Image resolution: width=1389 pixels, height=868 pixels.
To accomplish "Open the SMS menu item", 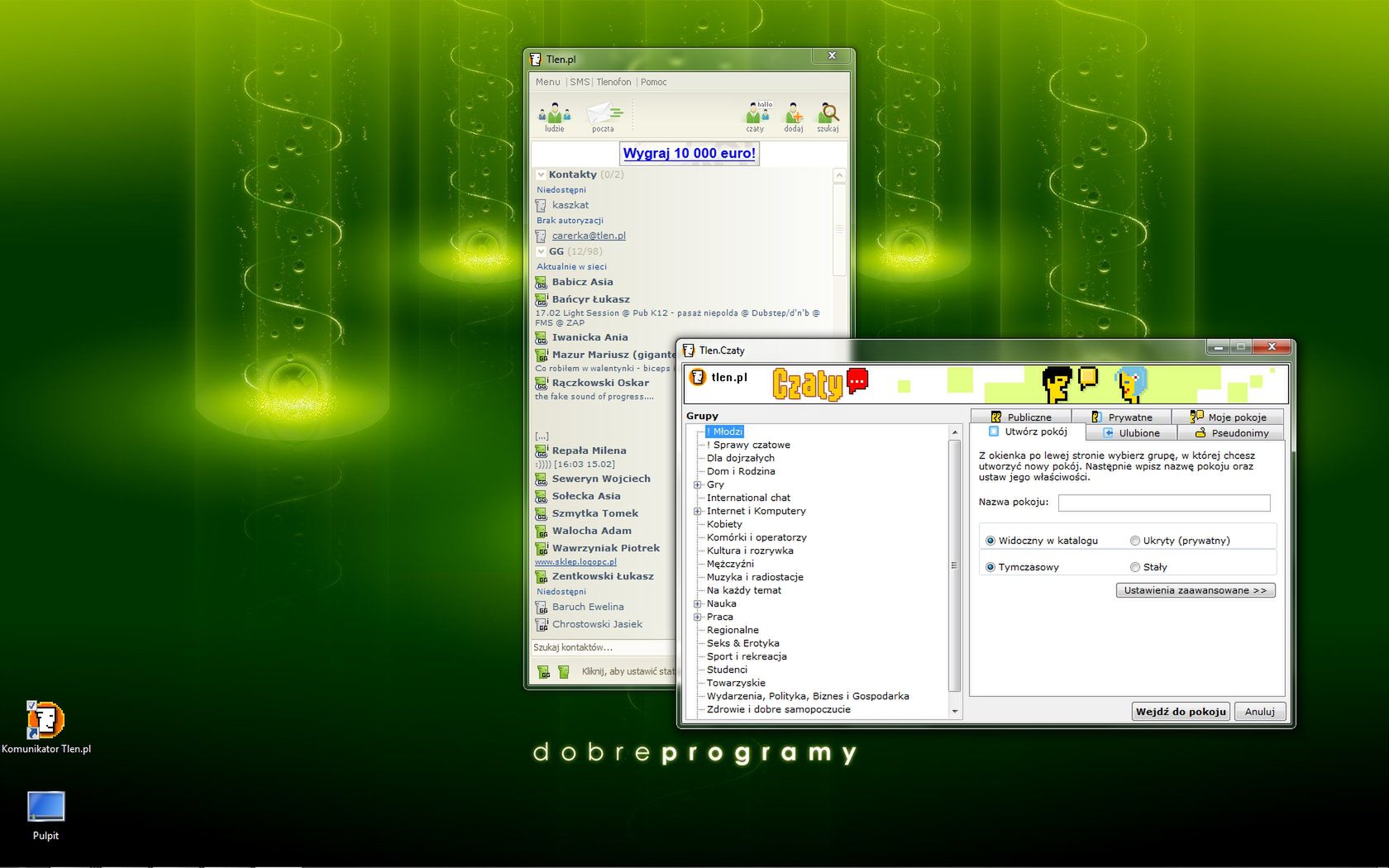I will pos(580,82).
